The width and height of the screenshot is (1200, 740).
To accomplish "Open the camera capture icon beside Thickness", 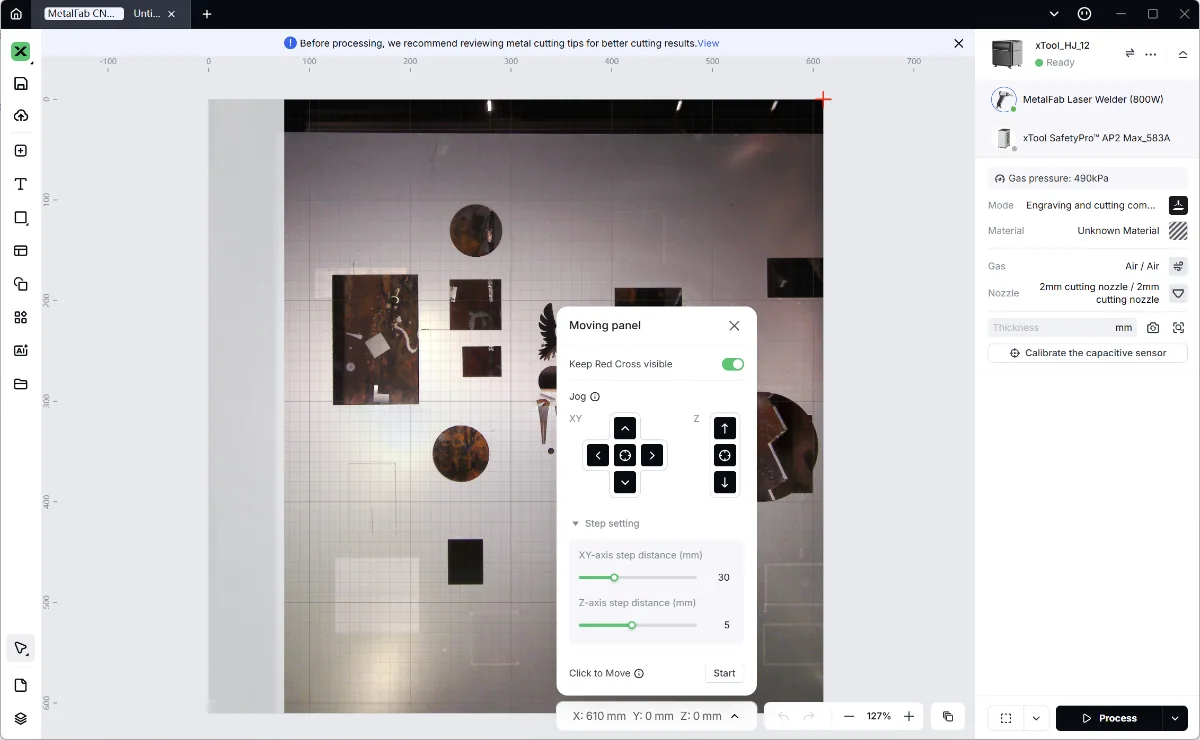I will (1153, 327).
